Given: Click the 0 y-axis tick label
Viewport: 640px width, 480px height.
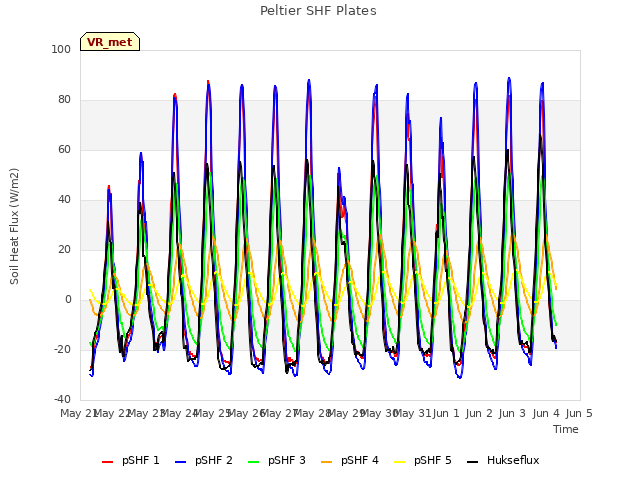Looking at the screenshot, I should coord(68,300).
